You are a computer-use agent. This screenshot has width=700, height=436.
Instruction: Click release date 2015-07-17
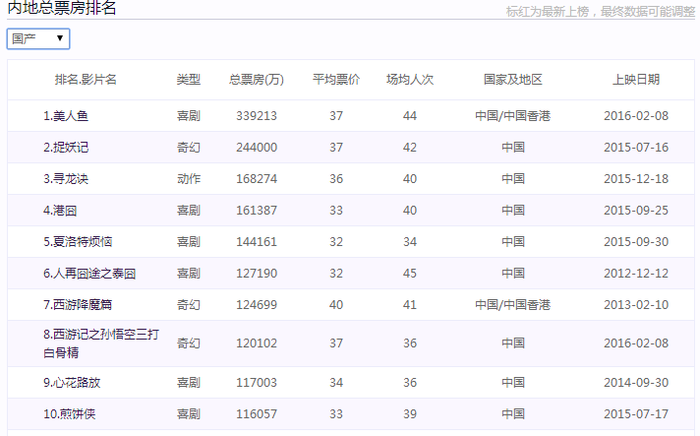[x=636, y=414]
